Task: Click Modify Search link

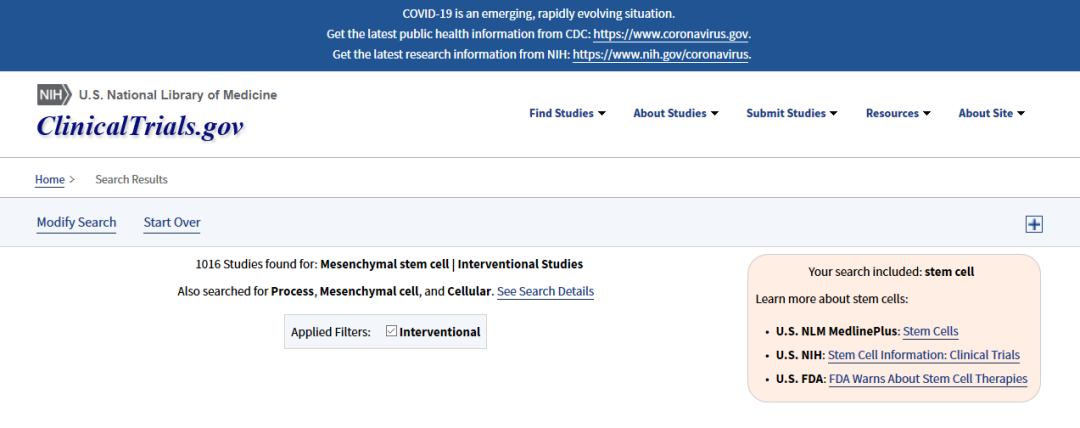Action: [76, 223]
